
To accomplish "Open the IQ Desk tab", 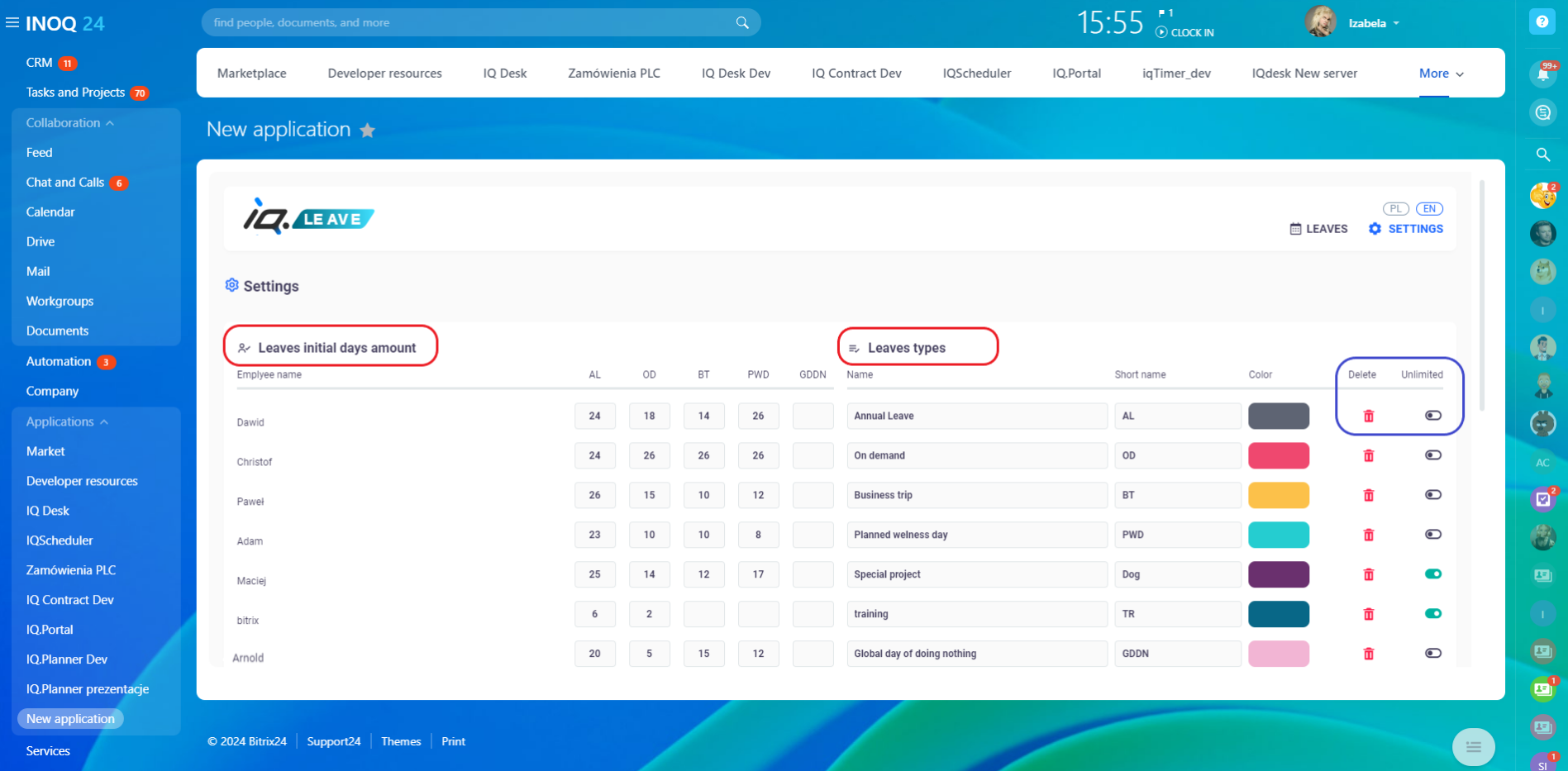I will pyautogui.click(x=505, y=74).
